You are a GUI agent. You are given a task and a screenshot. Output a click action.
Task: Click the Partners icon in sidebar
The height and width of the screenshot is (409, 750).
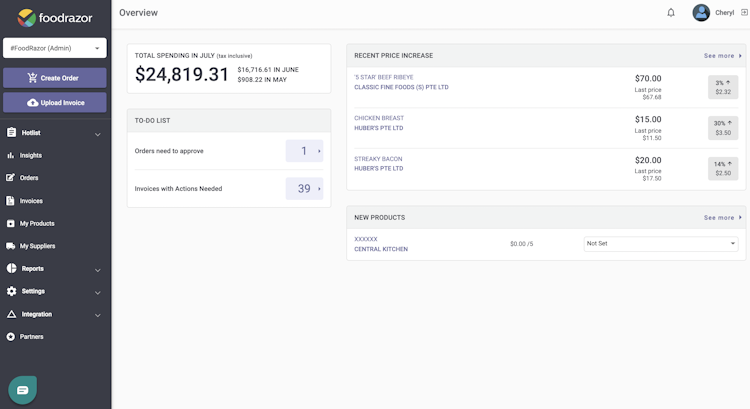click(x=11, y=337)
